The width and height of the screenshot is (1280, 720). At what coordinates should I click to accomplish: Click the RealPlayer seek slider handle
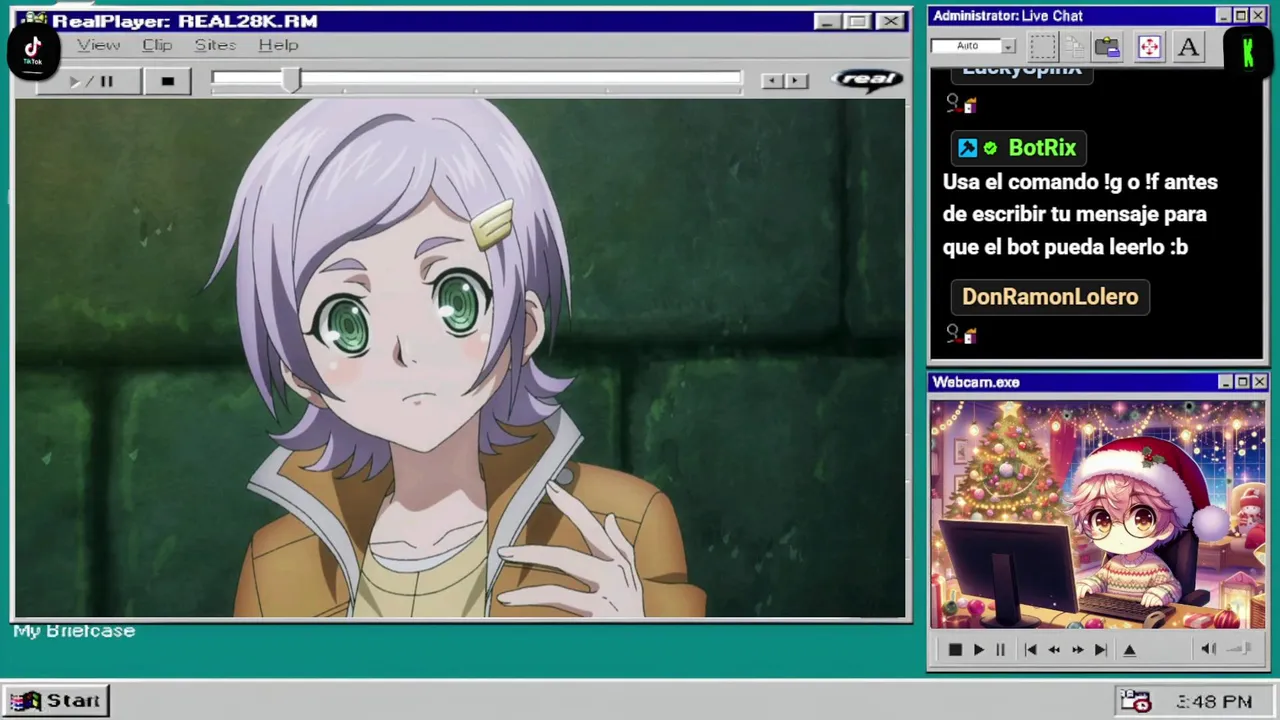291,81
